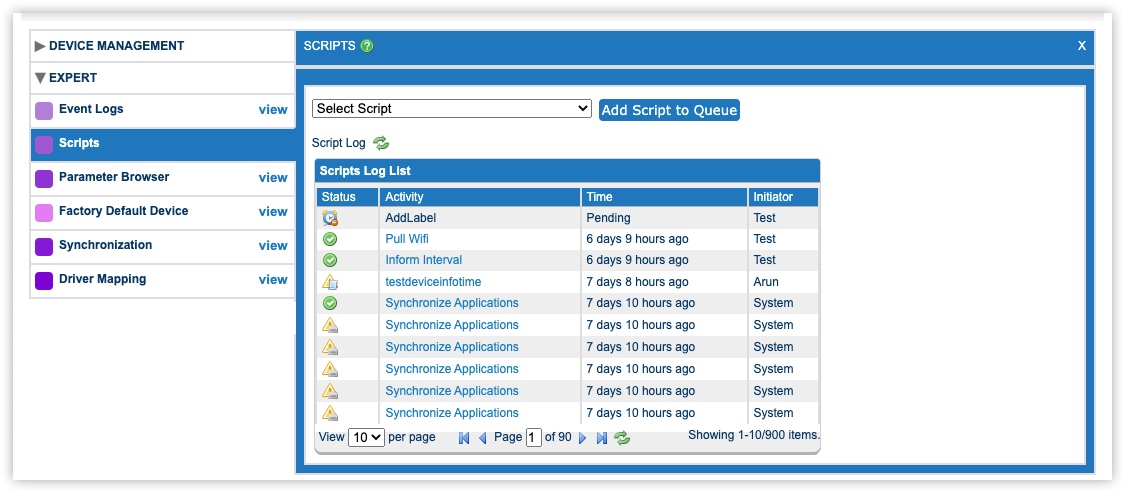Go to the first page of the log
Viewport: 1125px width, 493px height.
[x=464, y=438]
